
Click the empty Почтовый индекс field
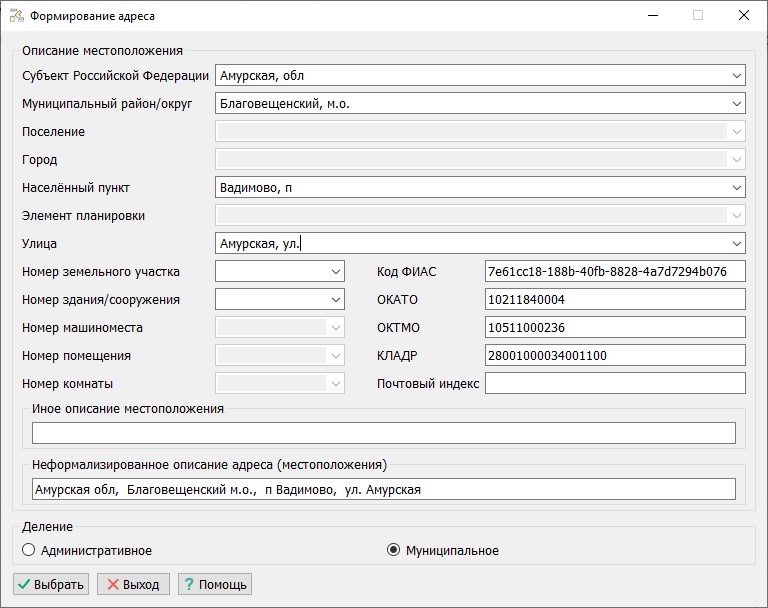[614, 384]
